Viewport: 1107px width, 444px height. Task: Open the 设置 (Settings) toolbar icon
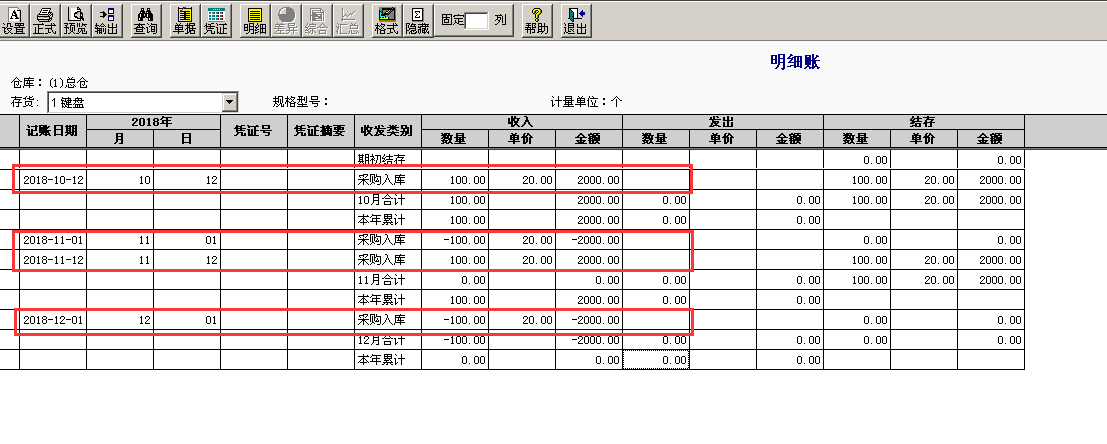(x=14, y=19)
